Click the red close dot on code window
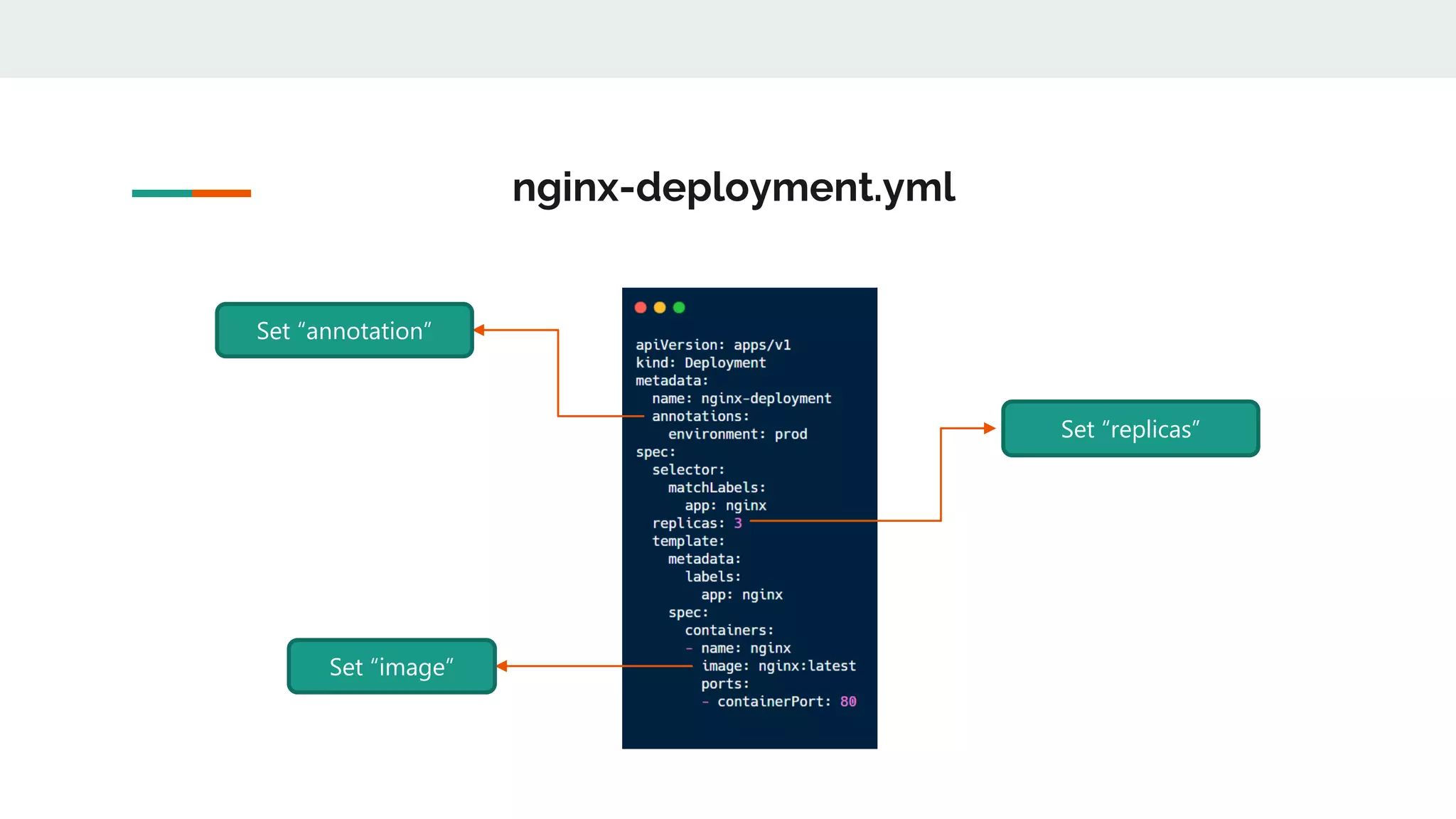The height and width of the screenshot is (819, 1456). point(640,307)
